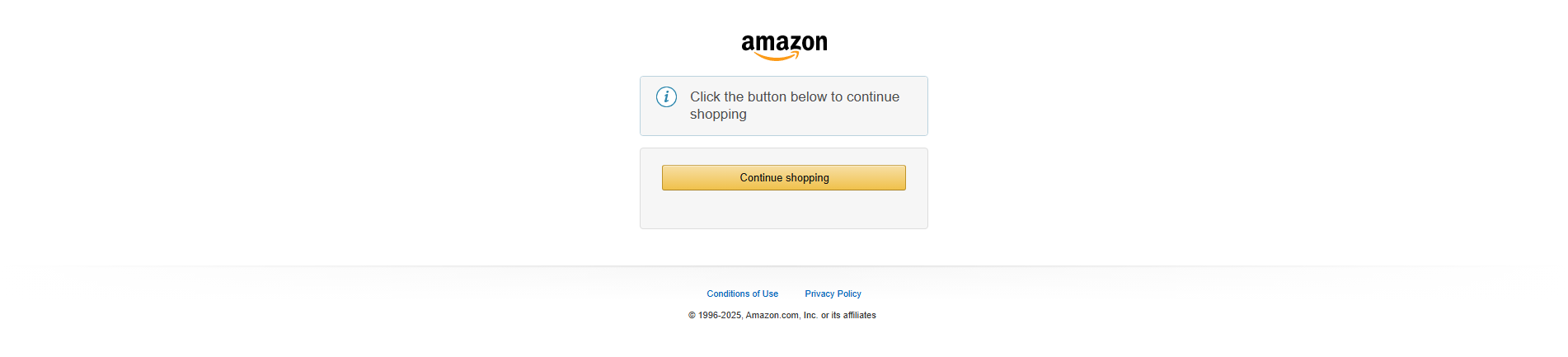Image resolution: width=1568 pixels, height=357 pixels.
Task: Click the copyright symbol in the footer
Action: [x=692, y=315]
